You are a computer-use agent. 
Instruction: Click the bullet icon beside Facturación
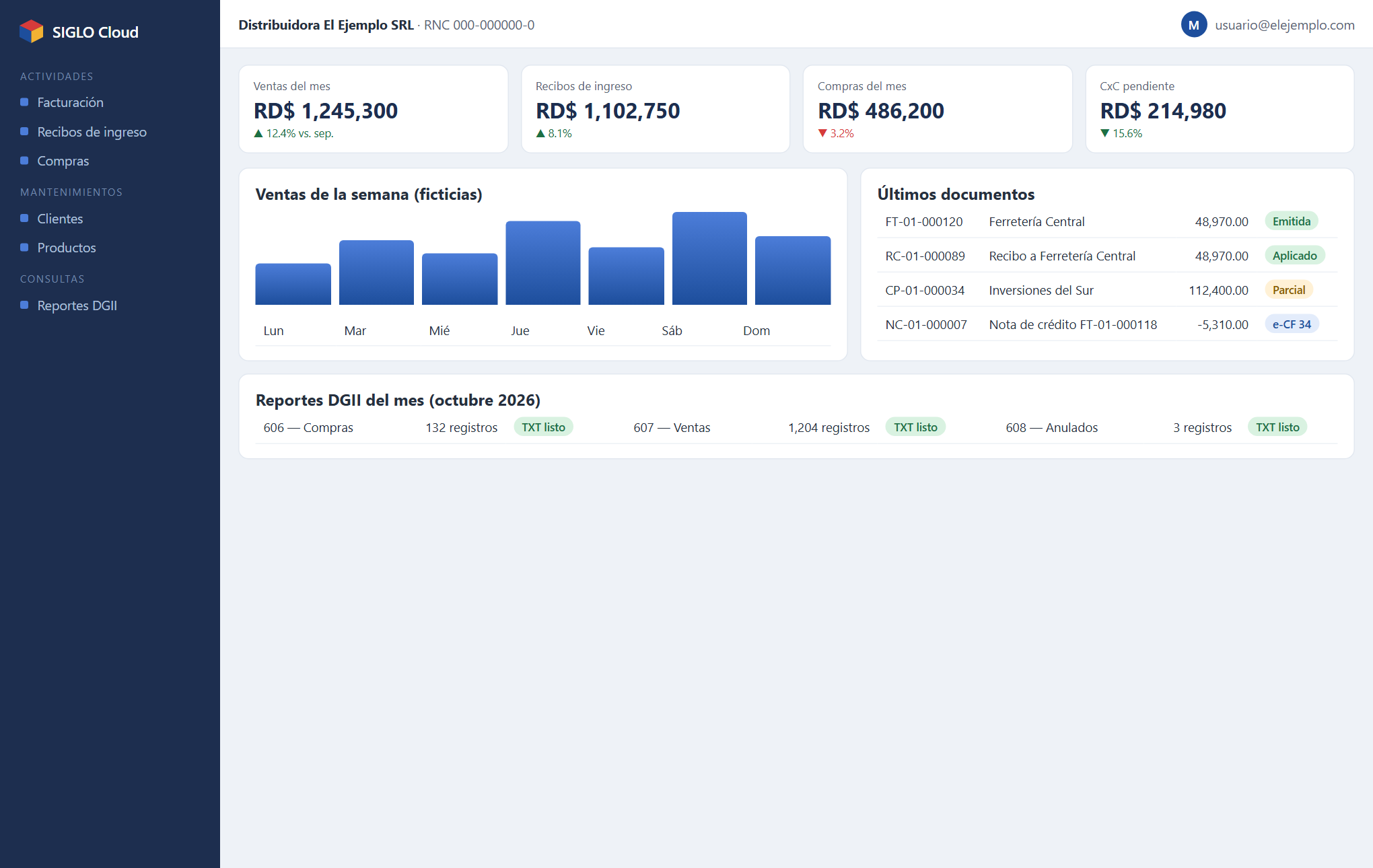pyautogui.click(x=24, y=102)
